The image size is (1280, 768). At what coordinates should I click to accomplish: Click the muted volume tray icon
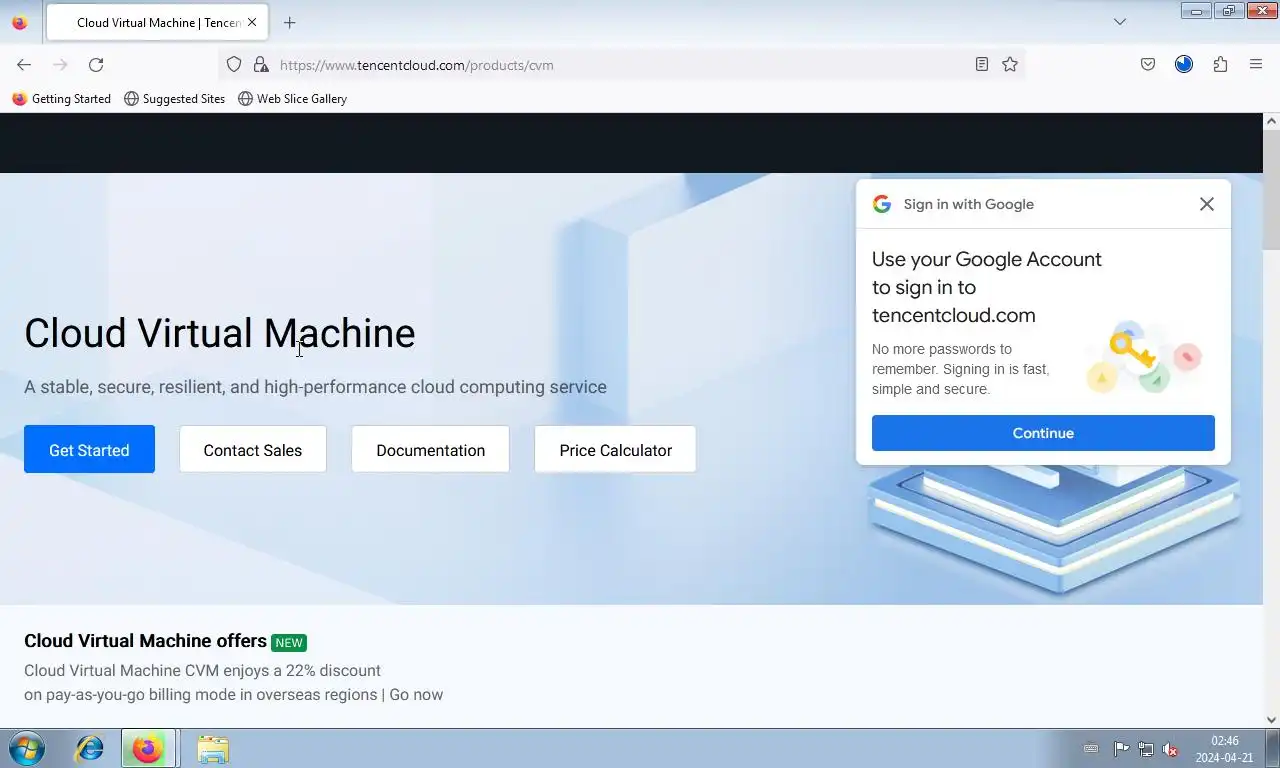pyautogui.click(x=1170, y=749)
